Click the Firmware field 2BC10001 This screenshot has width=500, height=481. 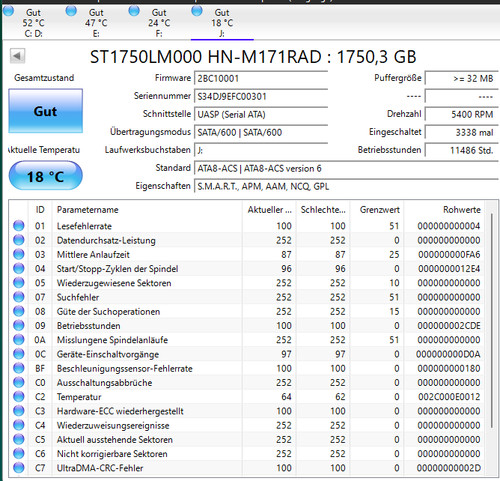coord(261,79)
